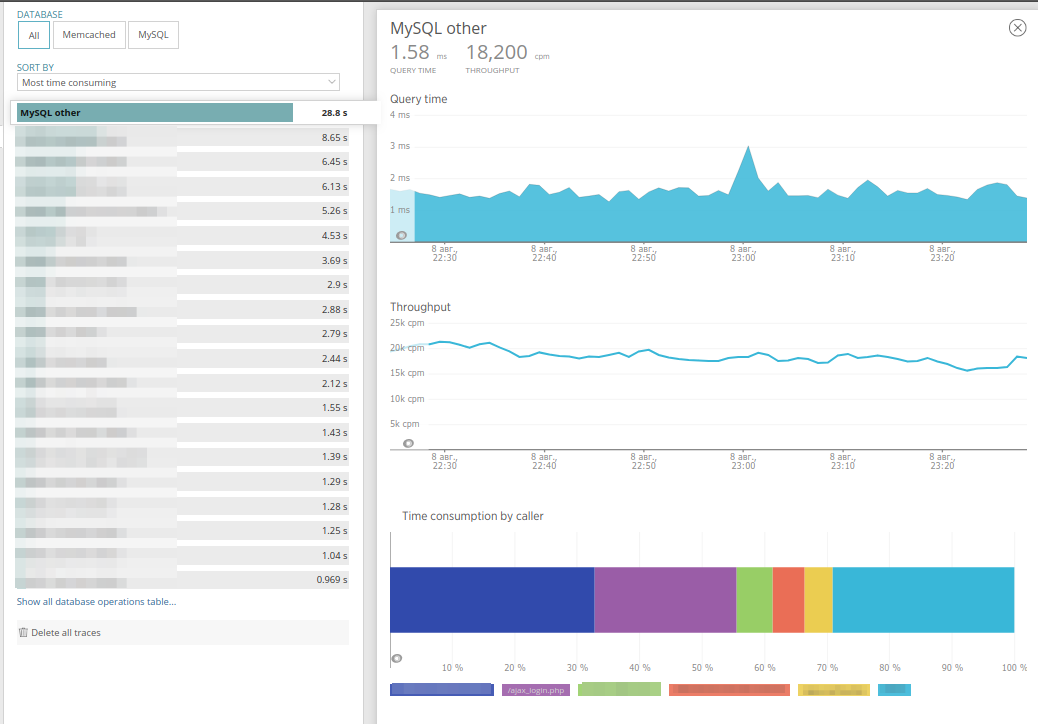
Task: Enable the MySQL database filter
Action: point(151,34)
